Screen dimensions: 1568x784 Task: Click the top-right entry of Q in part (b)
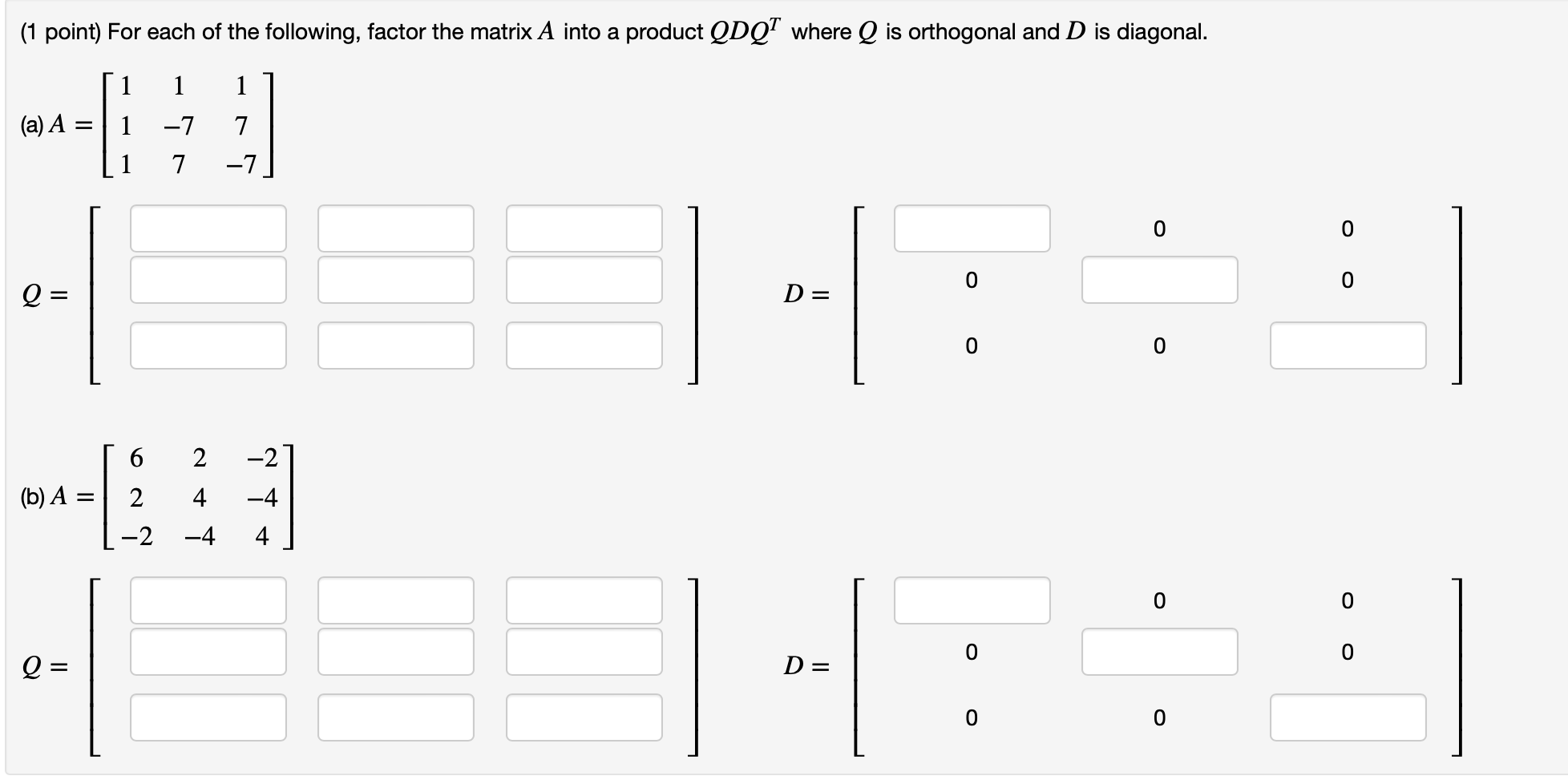click(584, 600)
